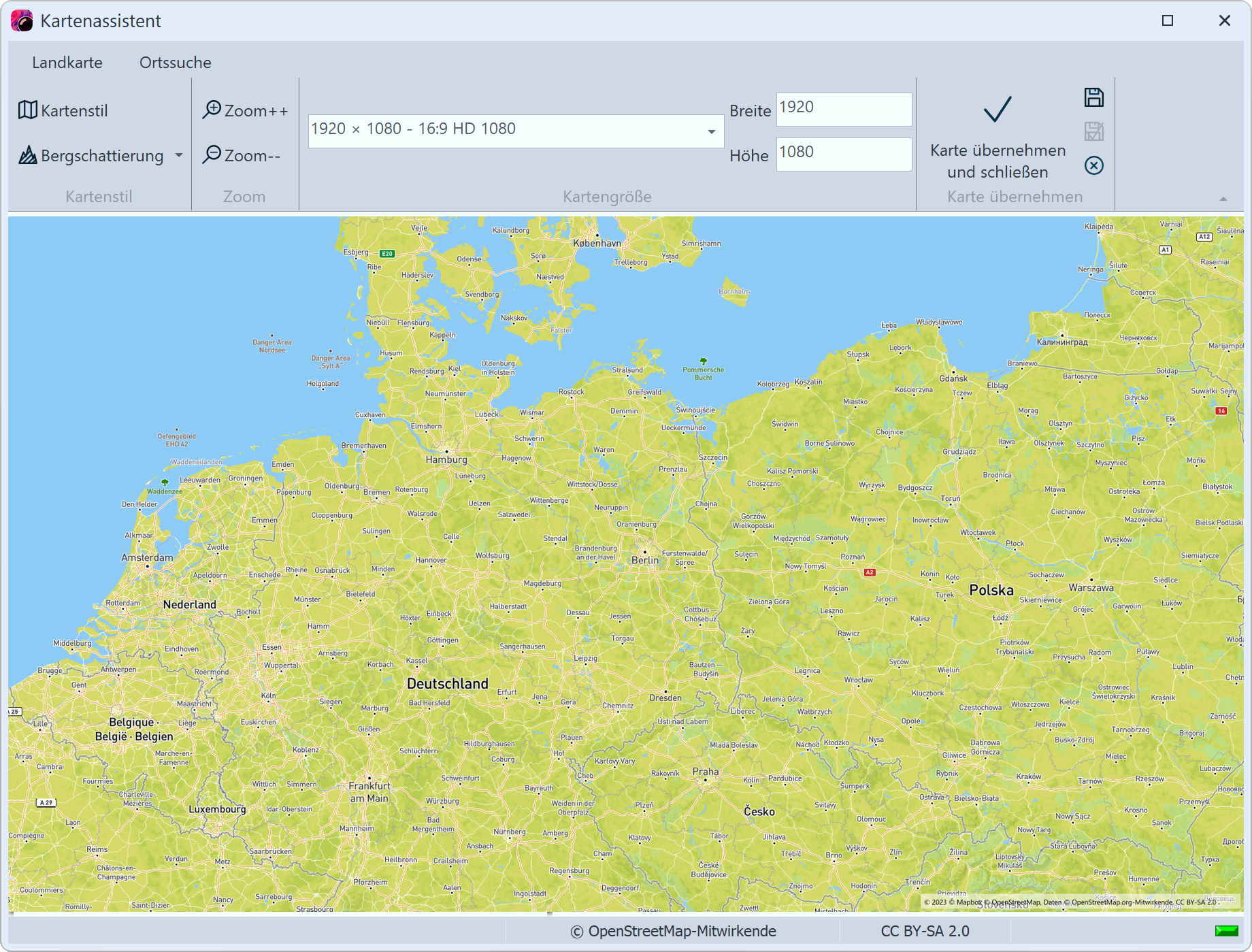Click the Kartenassistent app icon in titlebar
1252x952 pixels.
pos(22,20)
